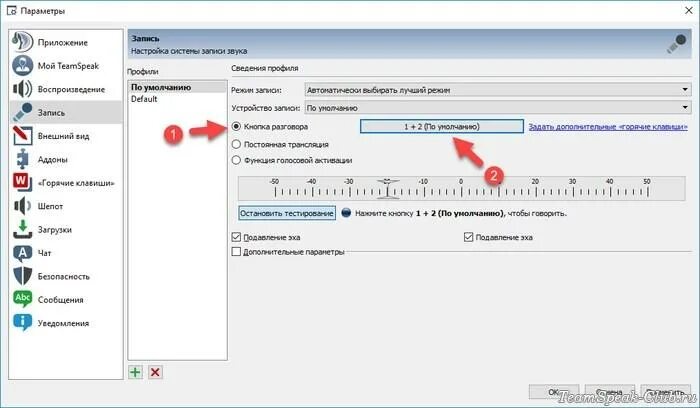The width and height of the screenshot is (700, 408).
Task: Open the Режим записи dropdown
Action: click(498, 90)
